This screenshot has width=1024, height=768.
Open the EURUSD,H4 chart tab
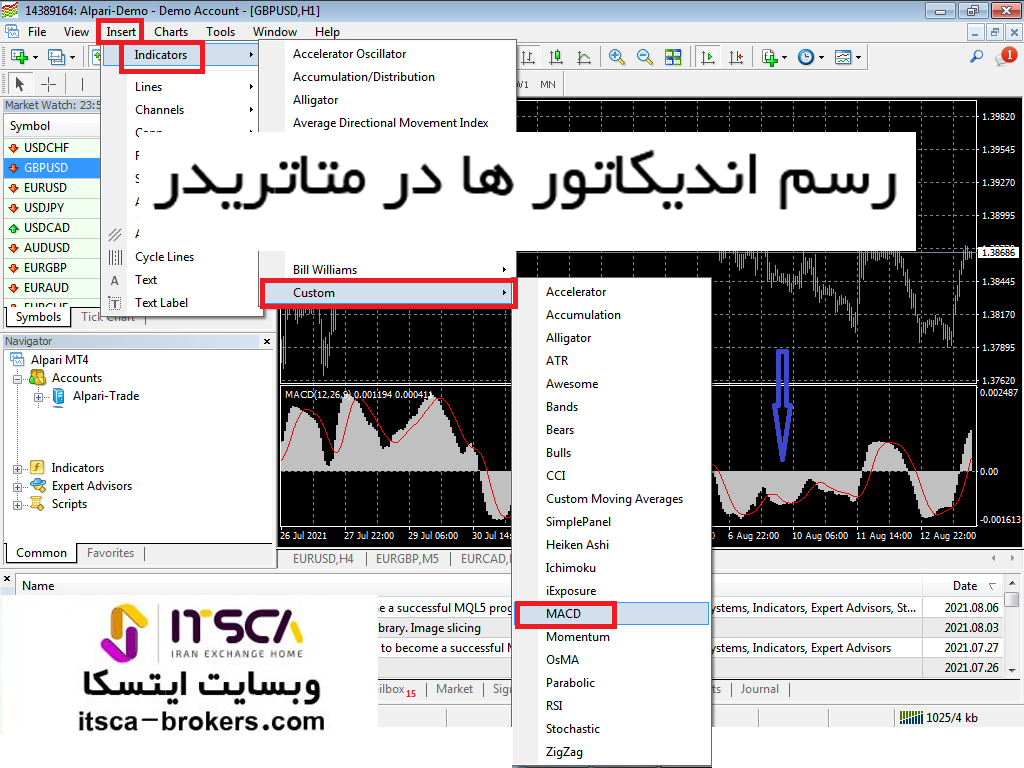(323, 559)
